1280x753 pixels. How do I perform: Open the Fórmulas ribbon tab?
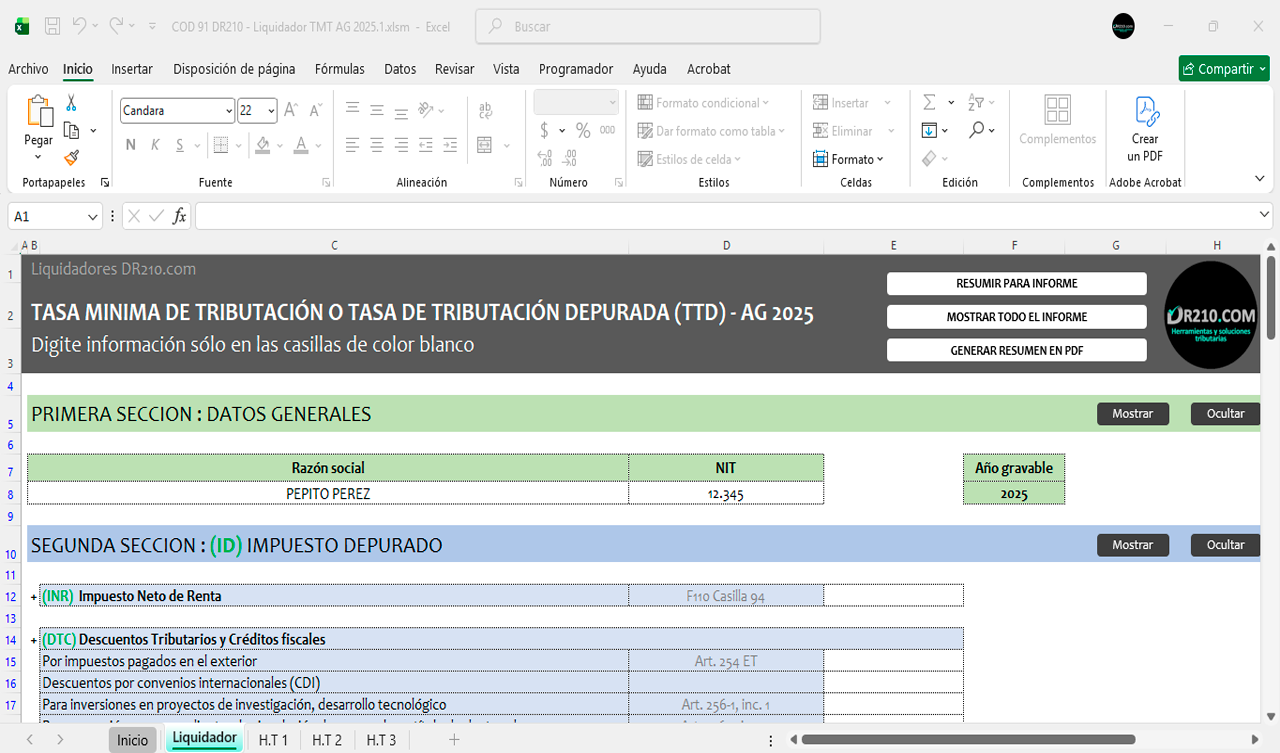click(339, 69)
